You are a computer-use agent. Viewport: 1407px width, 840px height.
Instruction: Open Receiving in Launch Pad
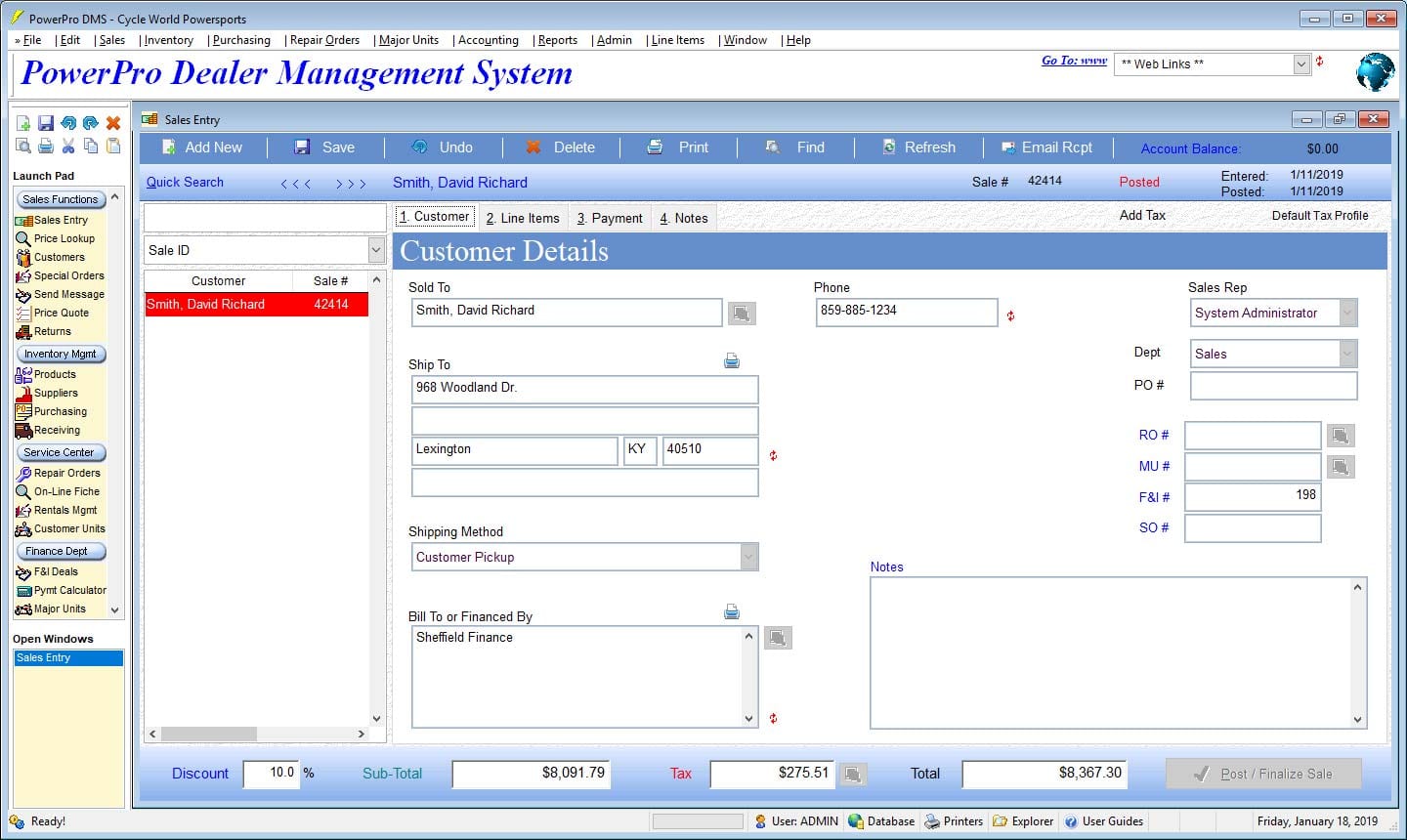[48, 430]
